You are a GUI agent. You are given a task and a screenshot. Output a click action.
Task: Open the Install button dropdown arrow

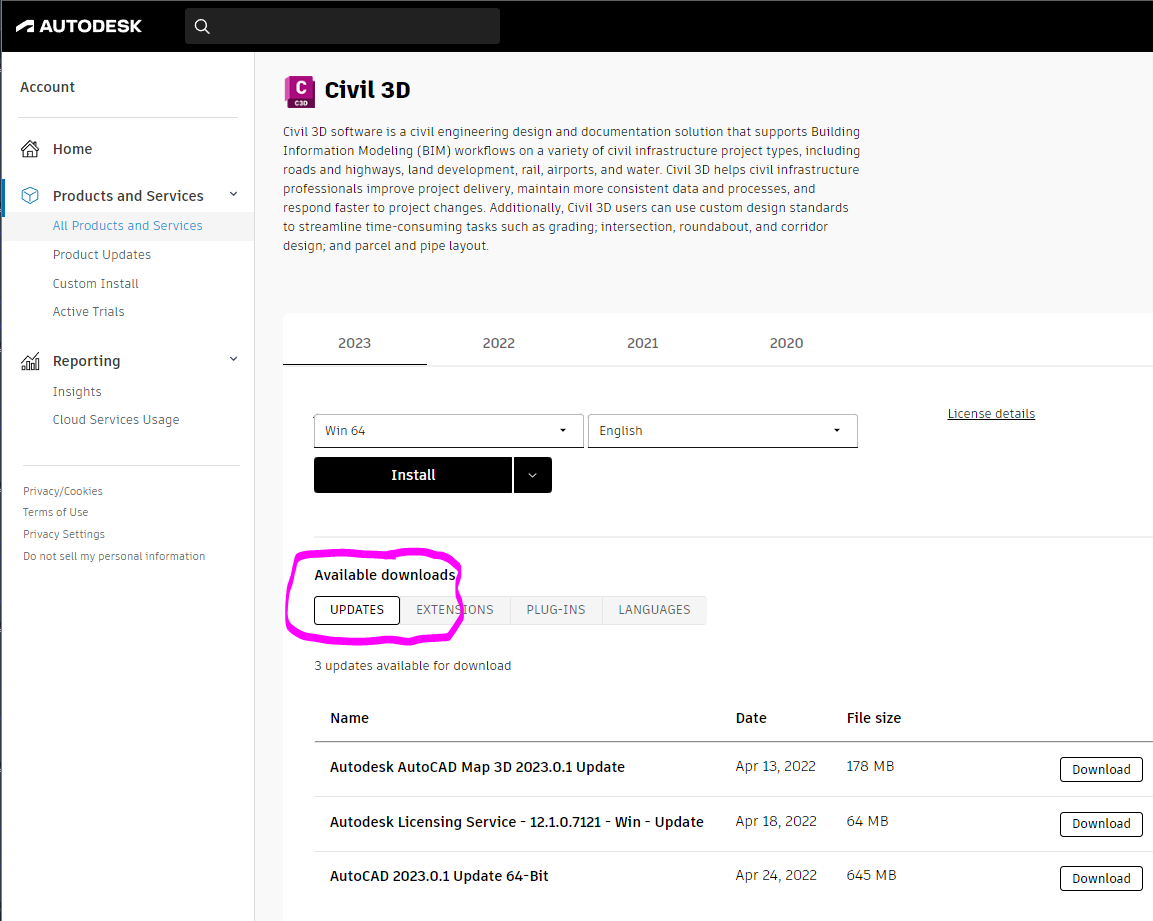pos(532,474)
